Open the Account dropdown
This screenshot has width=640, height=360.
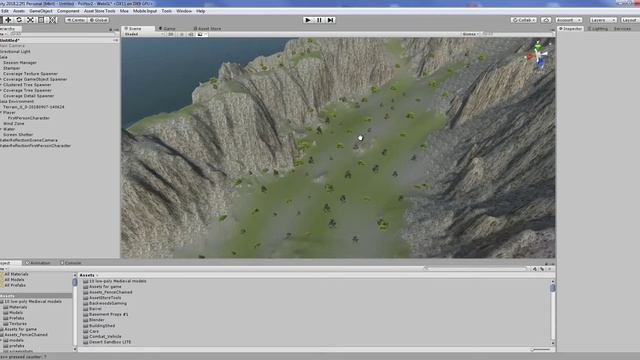click(568, 20)
